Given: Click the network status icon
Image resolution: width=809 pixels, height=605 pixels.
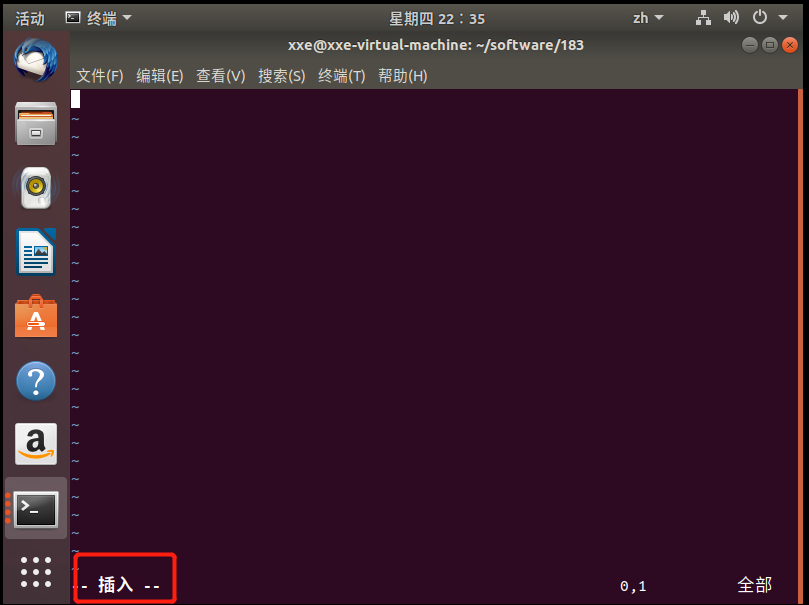Looking at the screenshot, I should coord(703,18).
